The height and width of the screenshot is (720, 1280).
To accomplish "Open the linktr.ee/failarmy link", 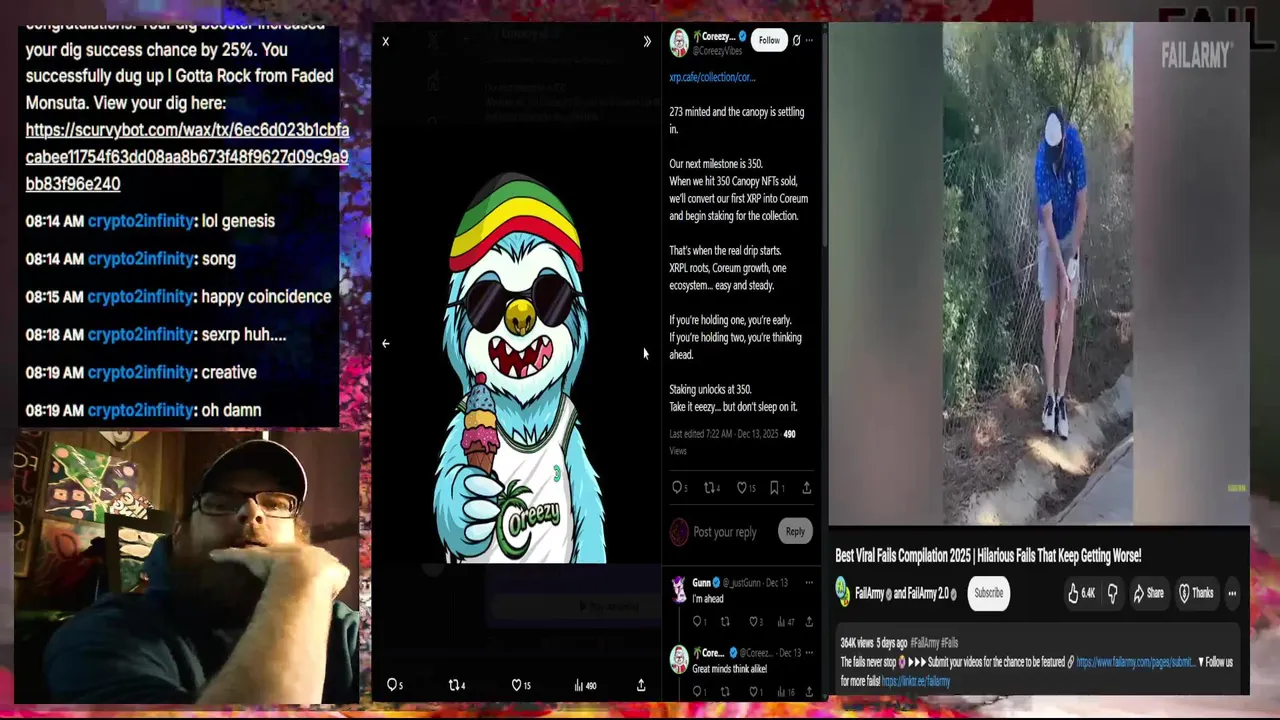I will [x=916, y=681].
